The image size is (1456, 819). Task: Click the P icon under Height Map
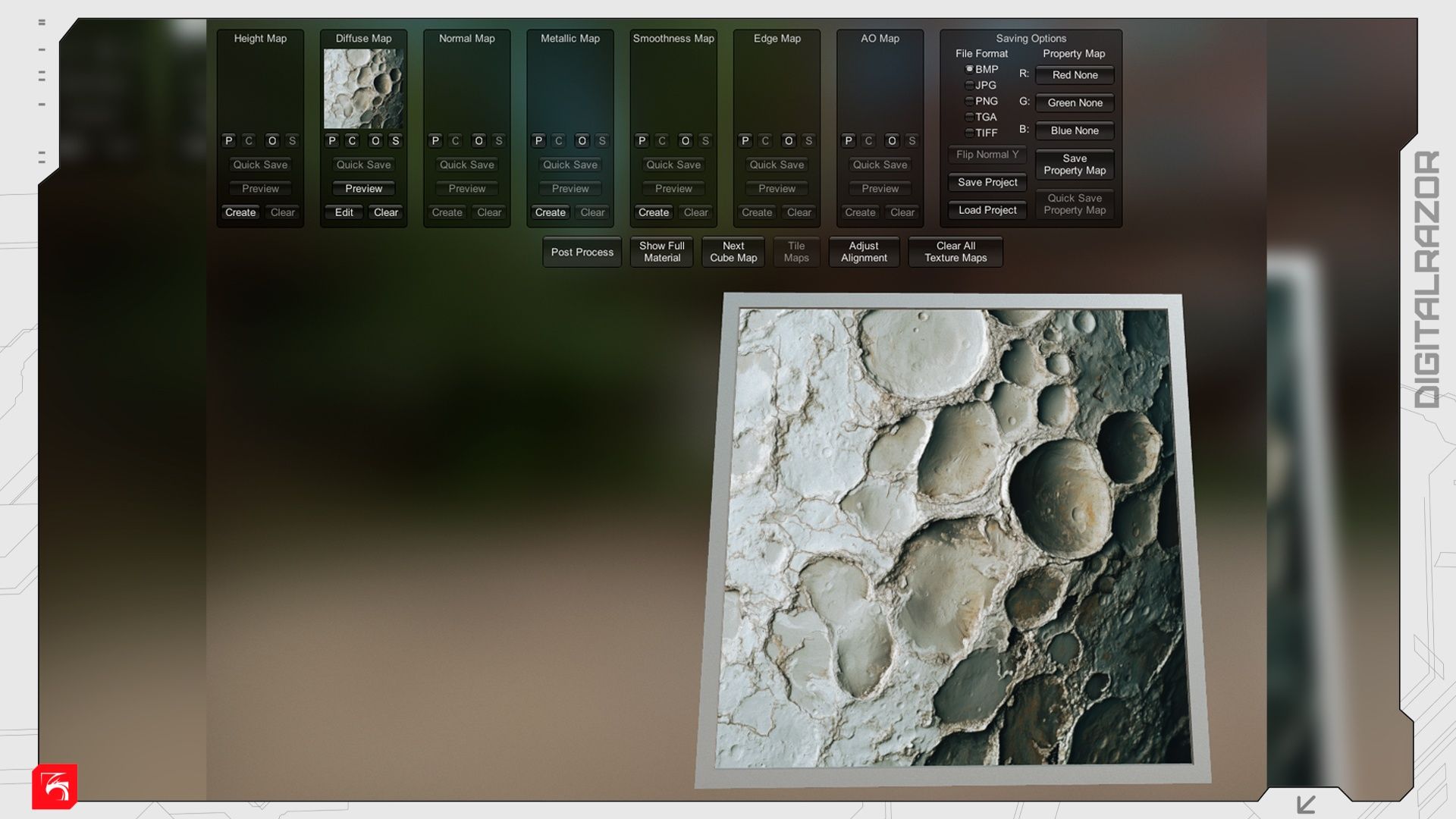click(x=228, y=141)
